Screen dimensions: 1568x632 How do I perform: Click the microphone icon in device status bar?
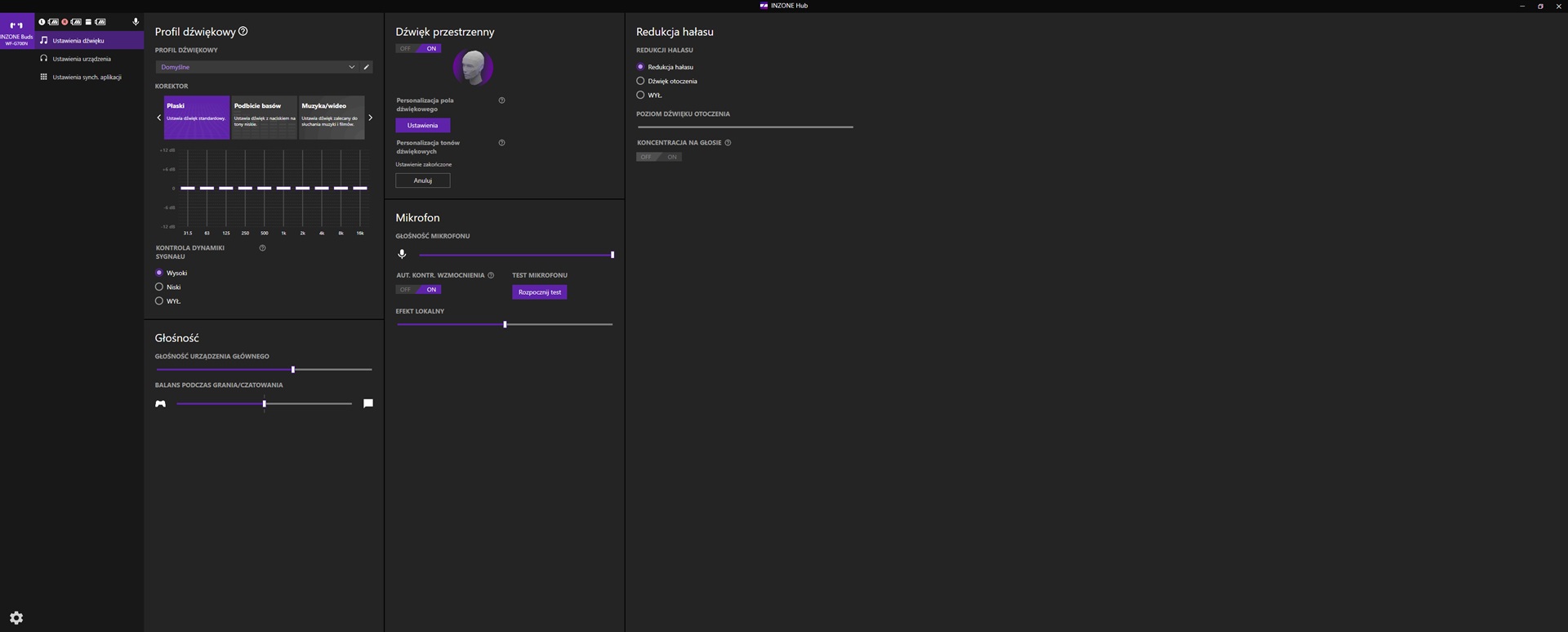coord(136,22)
